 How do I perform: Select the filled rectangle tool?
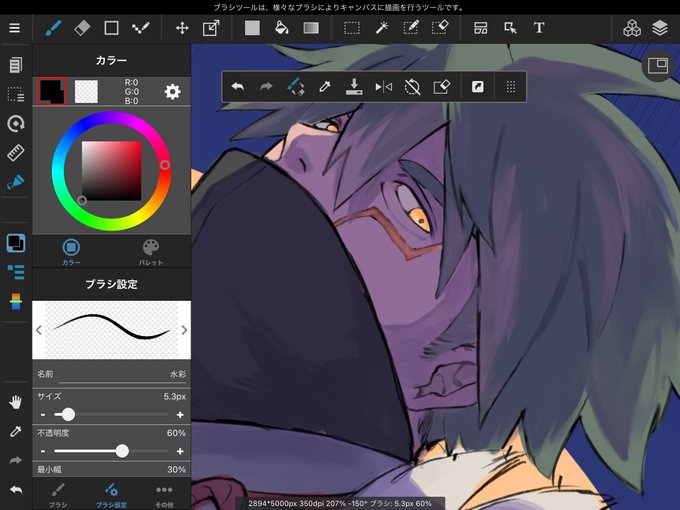click(x=252, y=28)
